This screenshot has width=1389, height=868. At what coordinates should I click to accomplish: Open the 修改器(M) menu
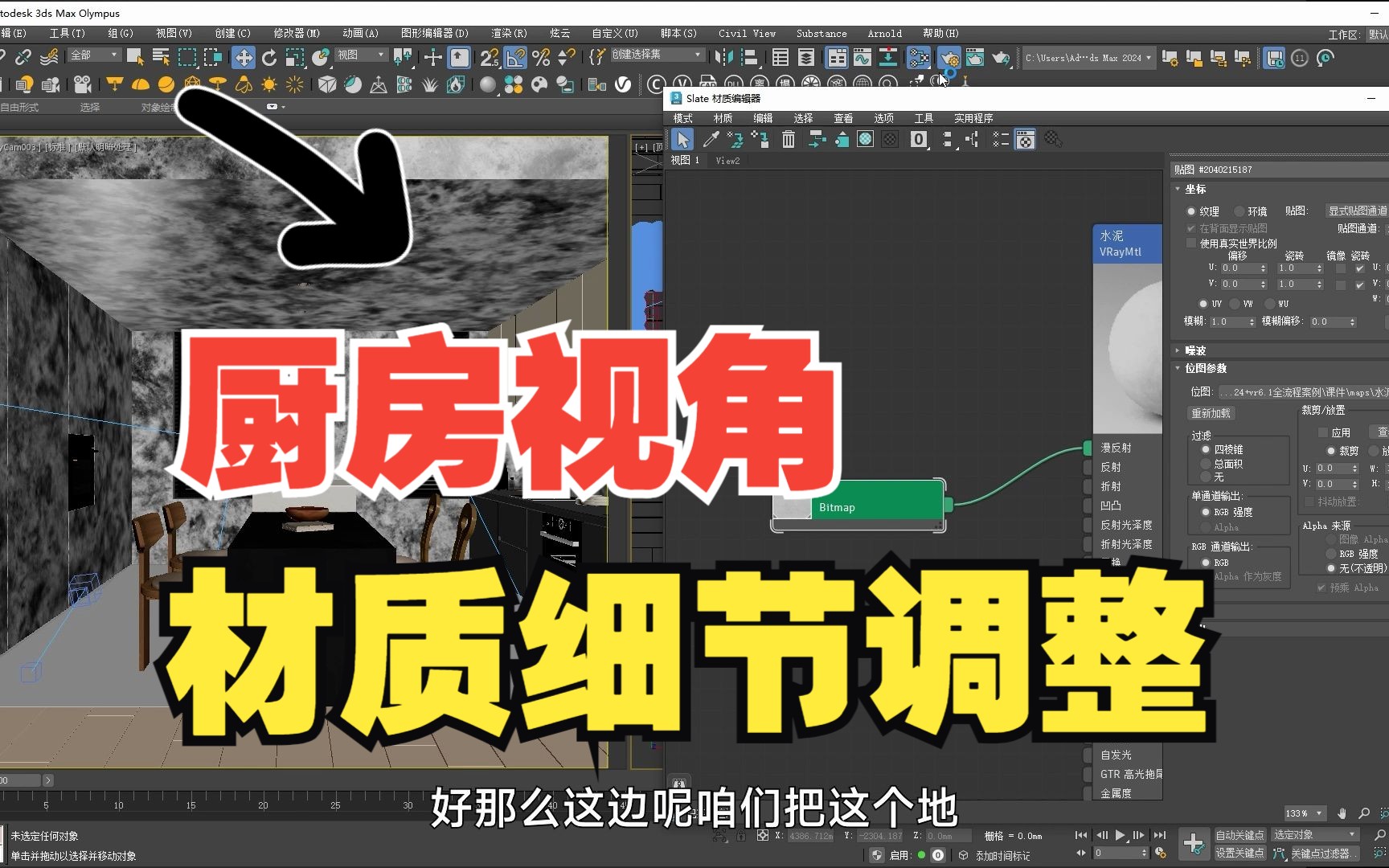[x=297, y=33]
